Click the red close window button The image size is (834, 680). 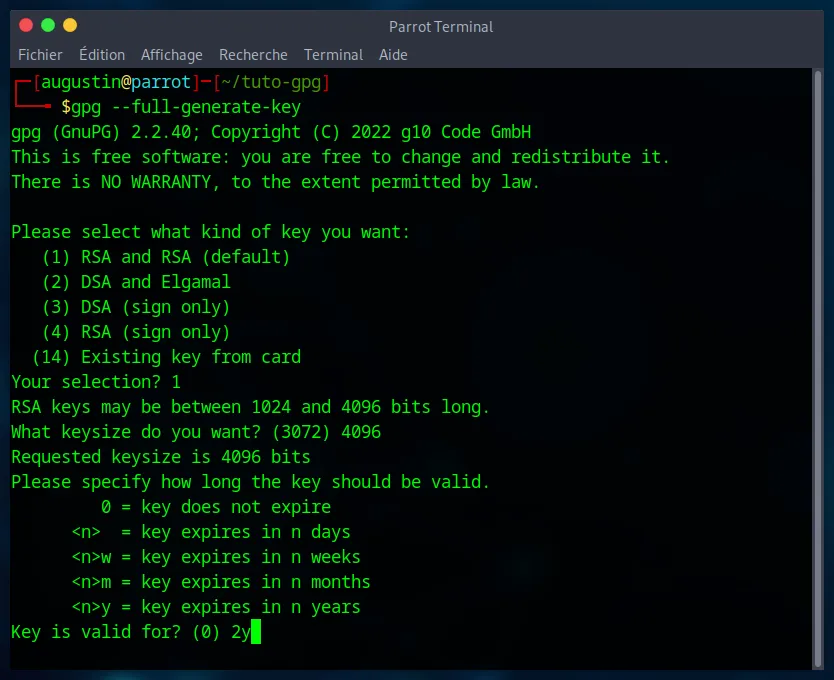(x=26, y=25)
